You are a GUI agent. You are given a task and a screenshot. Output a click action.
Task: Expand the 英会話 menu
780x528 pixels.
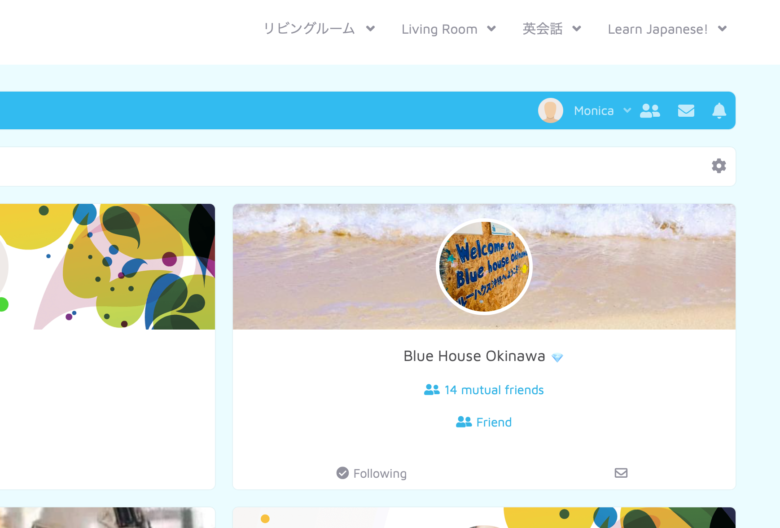[x=552, y=29]
